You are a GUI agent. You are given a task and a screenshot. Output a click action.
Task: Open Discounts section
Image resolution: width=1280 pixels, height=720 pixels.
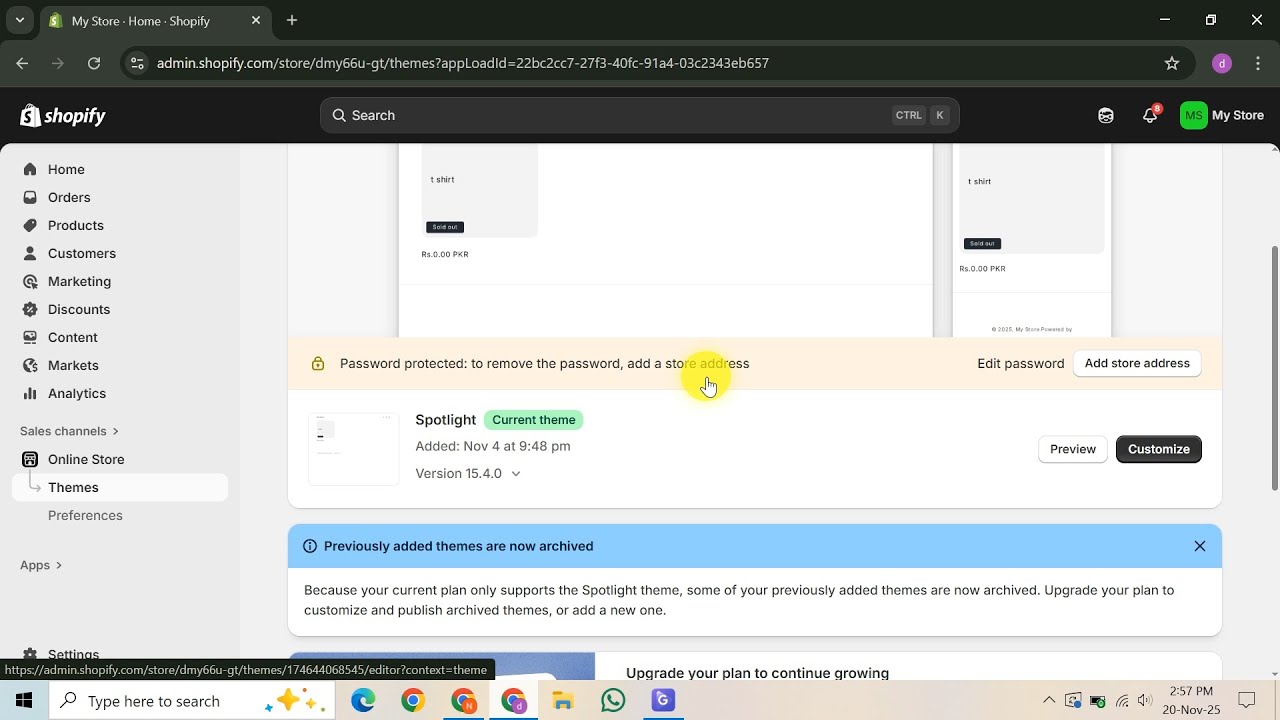click(x=79, y=309)
